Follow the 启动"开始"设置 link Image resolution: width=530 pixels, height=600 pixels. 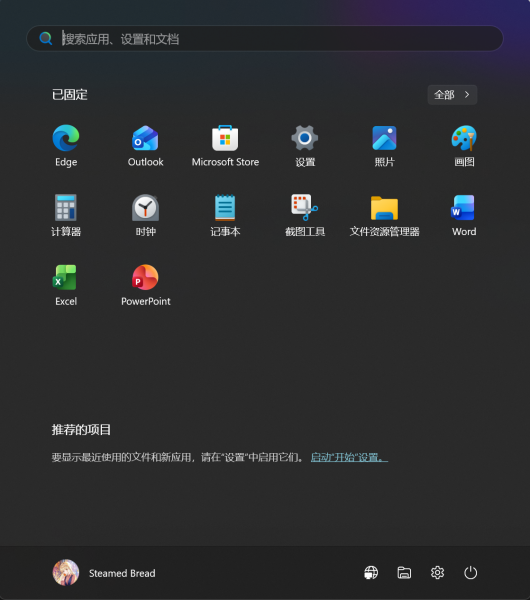[x=349, y=457]
